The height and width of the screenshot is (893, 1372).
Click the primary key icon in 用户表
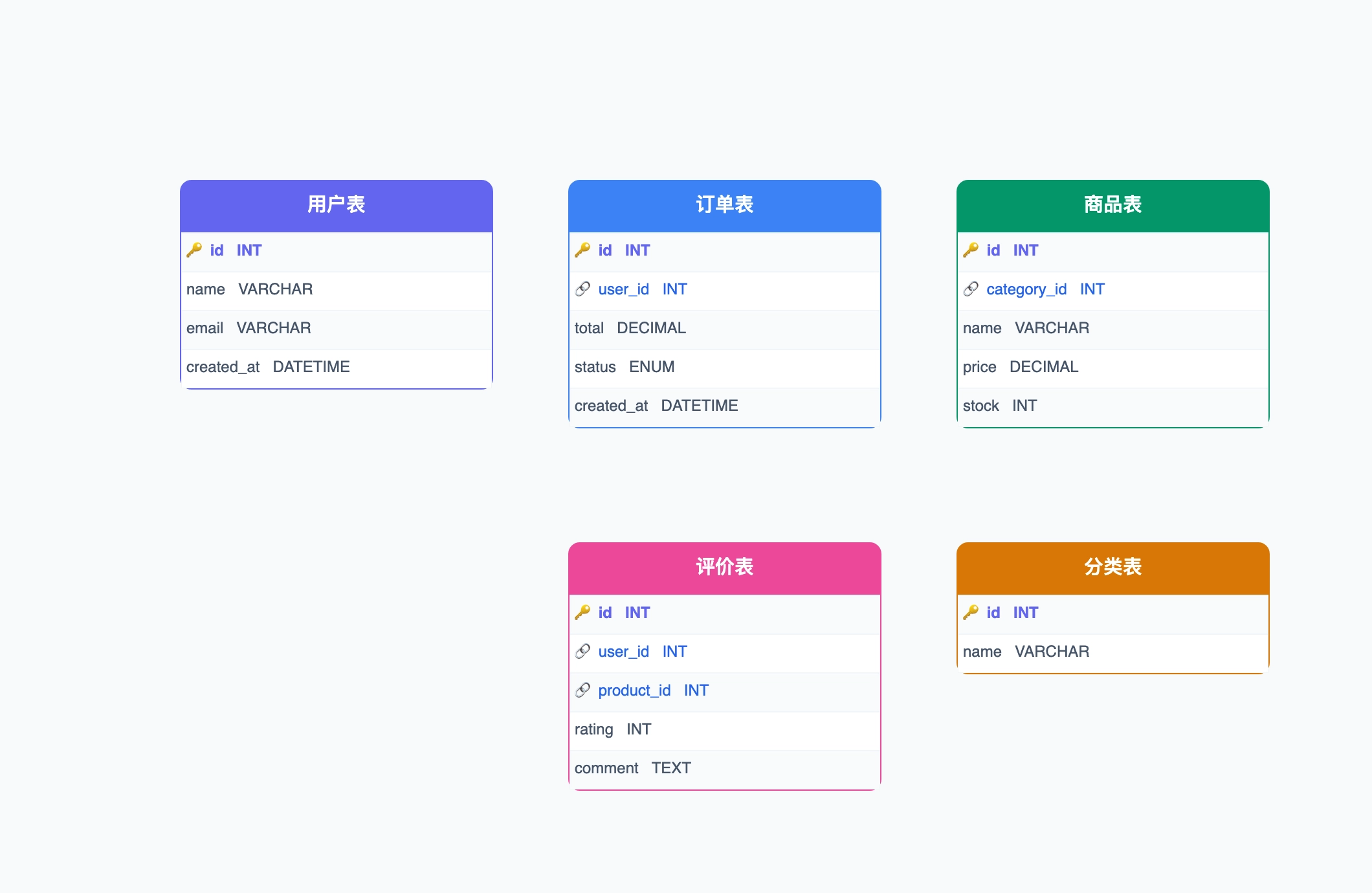click(x=194, y=250)
